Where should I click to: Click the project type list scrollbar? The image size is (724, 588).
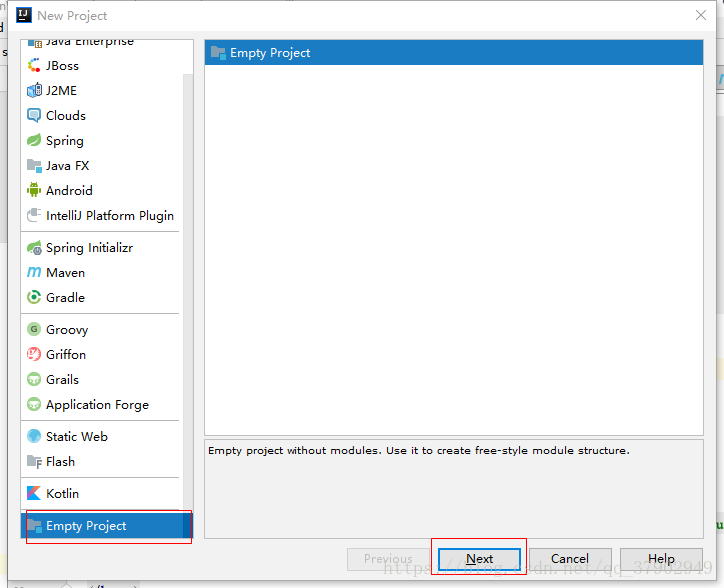click(188, 305)
